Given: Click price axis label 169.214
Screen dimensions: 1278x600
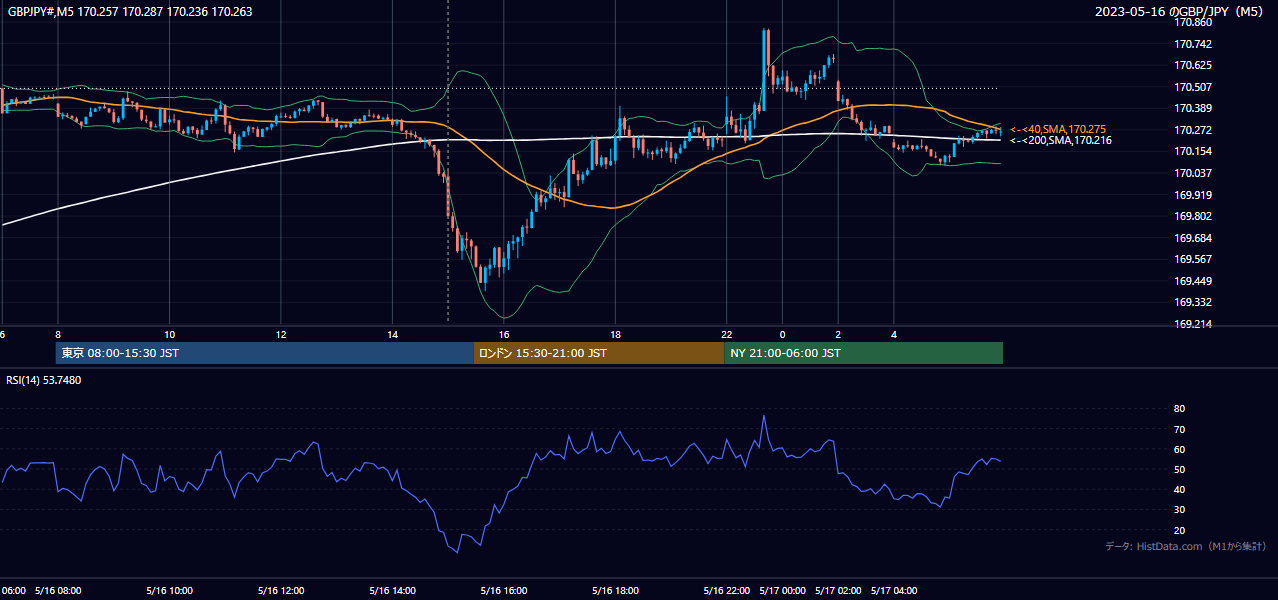Looking at the screenshot, I should [x=1192, y=324].
